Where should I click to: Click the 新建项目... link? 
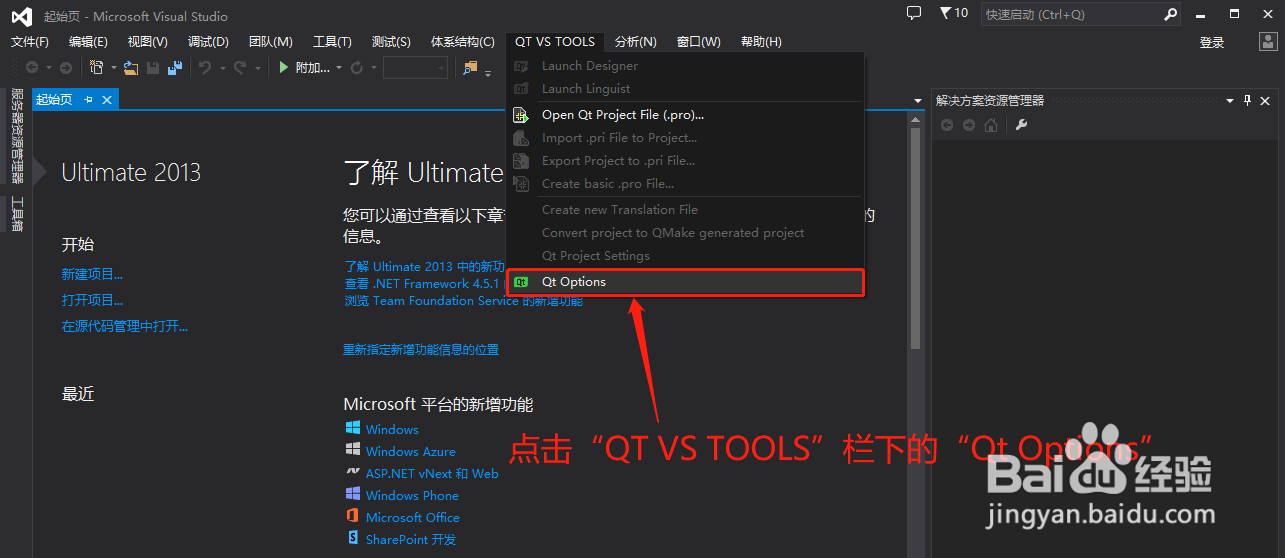pyautogui.click(x=92, y=274)
